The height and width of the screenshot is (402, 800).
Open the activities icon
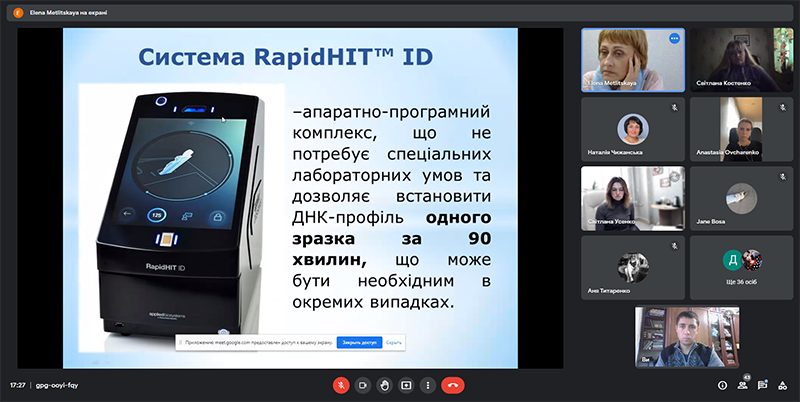[783, 386]
